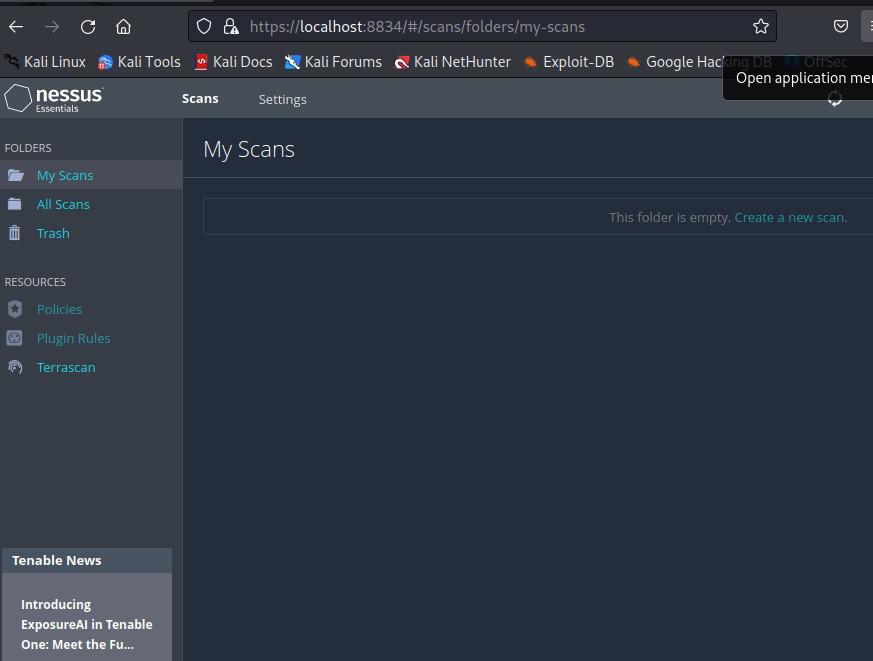Image resolution: width=873 pixels, height=661 pixels.
Task: Open the Kali Docs bookmark
Action: 234,62
